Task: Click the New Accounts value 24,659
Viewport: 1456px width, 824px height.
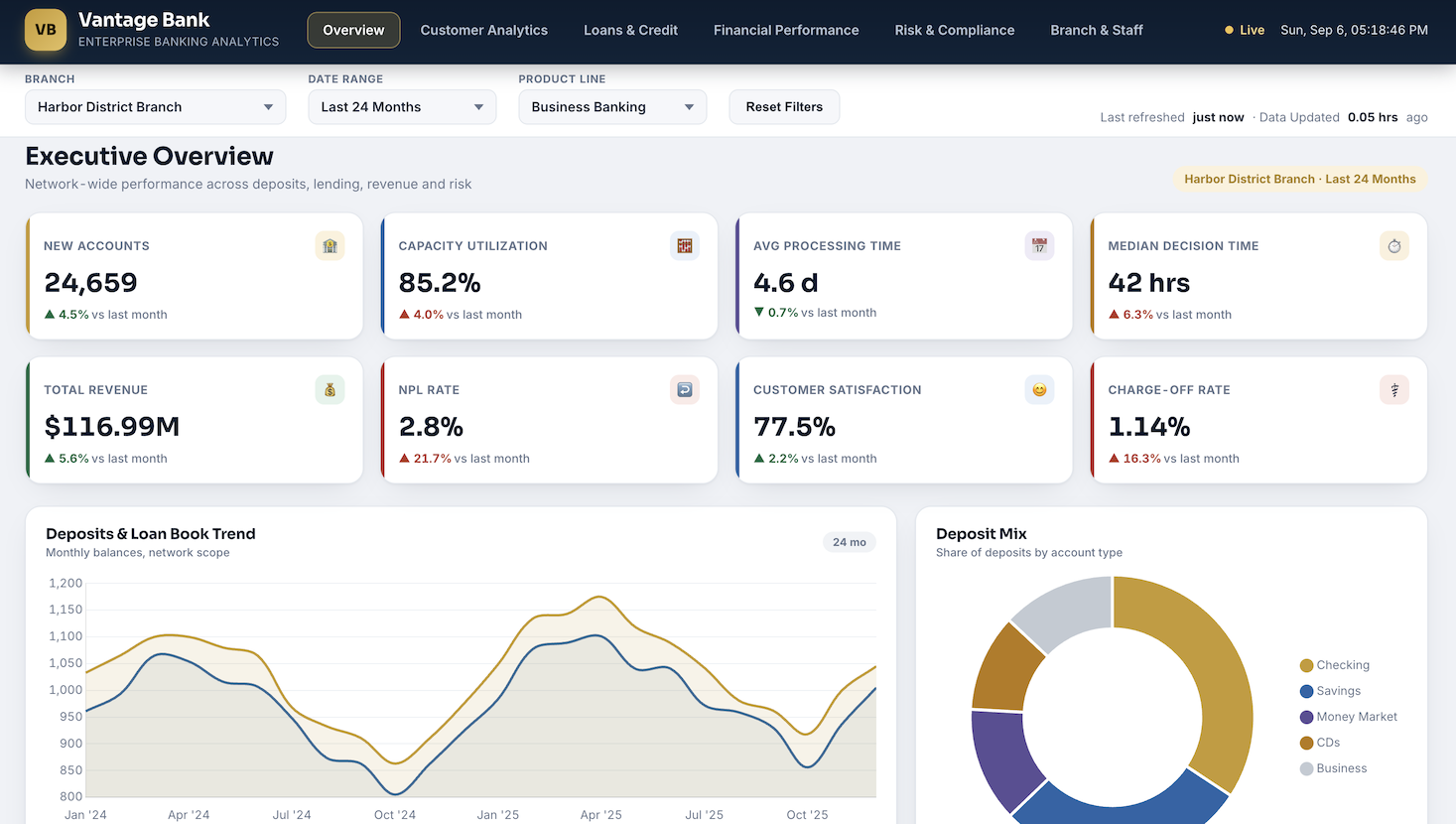Action: click(x=91, y=283)
